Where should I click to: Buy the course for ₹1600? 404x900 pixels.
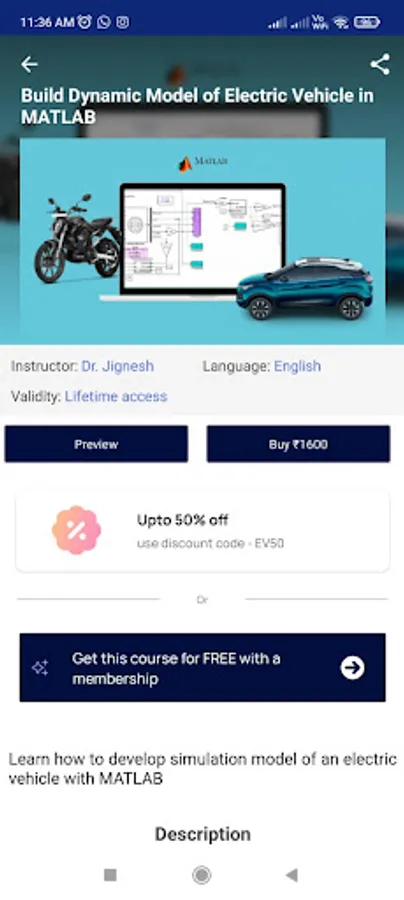298,444
